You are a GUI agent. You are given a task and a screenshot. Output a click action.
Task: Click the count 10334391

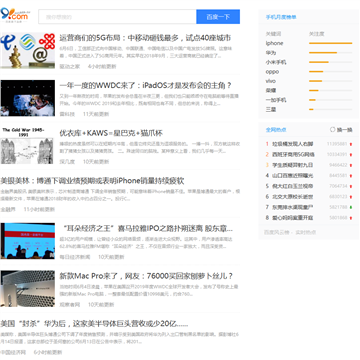tap(337, 155)
